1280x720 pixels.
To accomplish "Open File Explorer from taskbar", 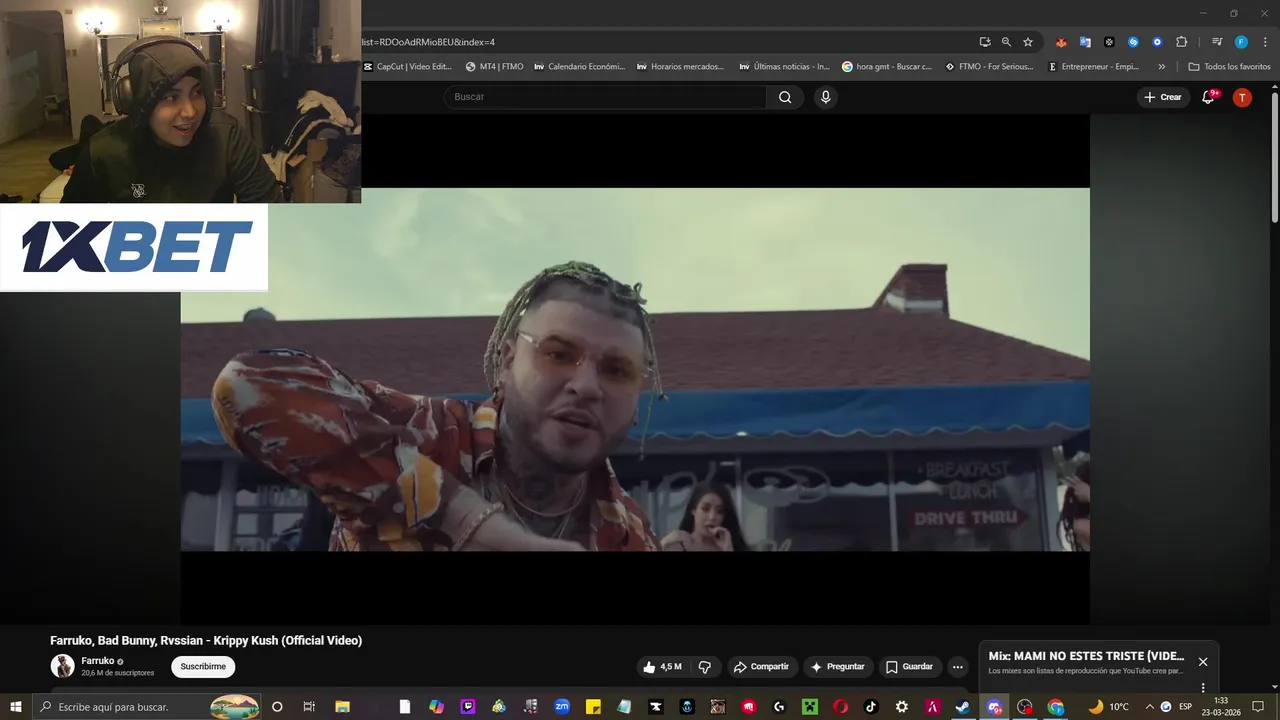I will point(341,707).
